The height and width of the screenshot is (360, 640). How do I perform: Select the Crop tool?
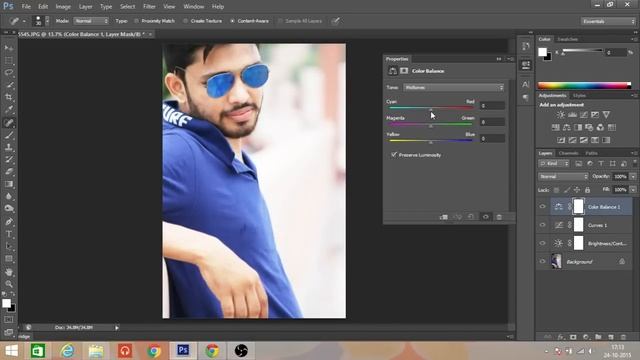(9, 97)
